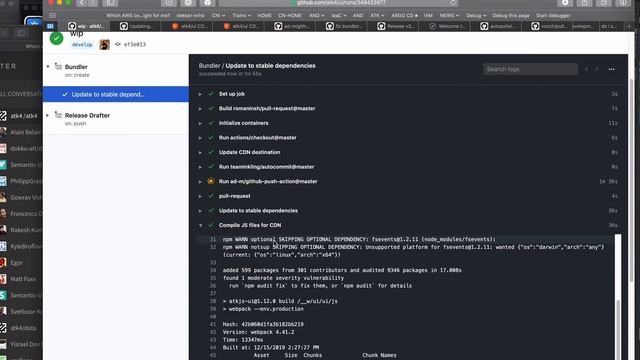Click the Bundler breadcrumb in log header

point(209,66)
